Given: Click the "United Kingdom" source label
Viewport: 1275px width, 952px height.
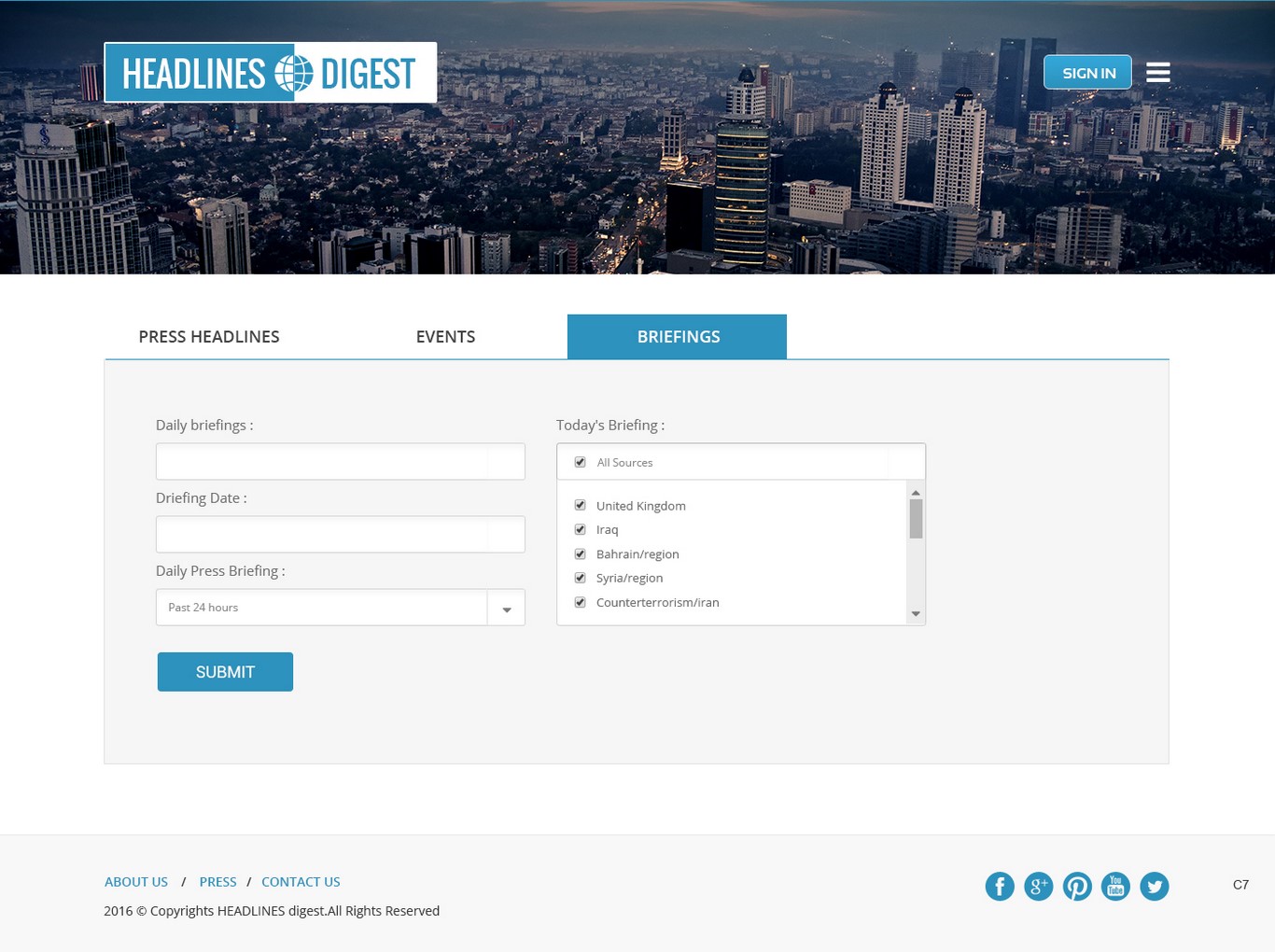Looking at the screenshot, I should pyautogui.click(x=641, y=506).
